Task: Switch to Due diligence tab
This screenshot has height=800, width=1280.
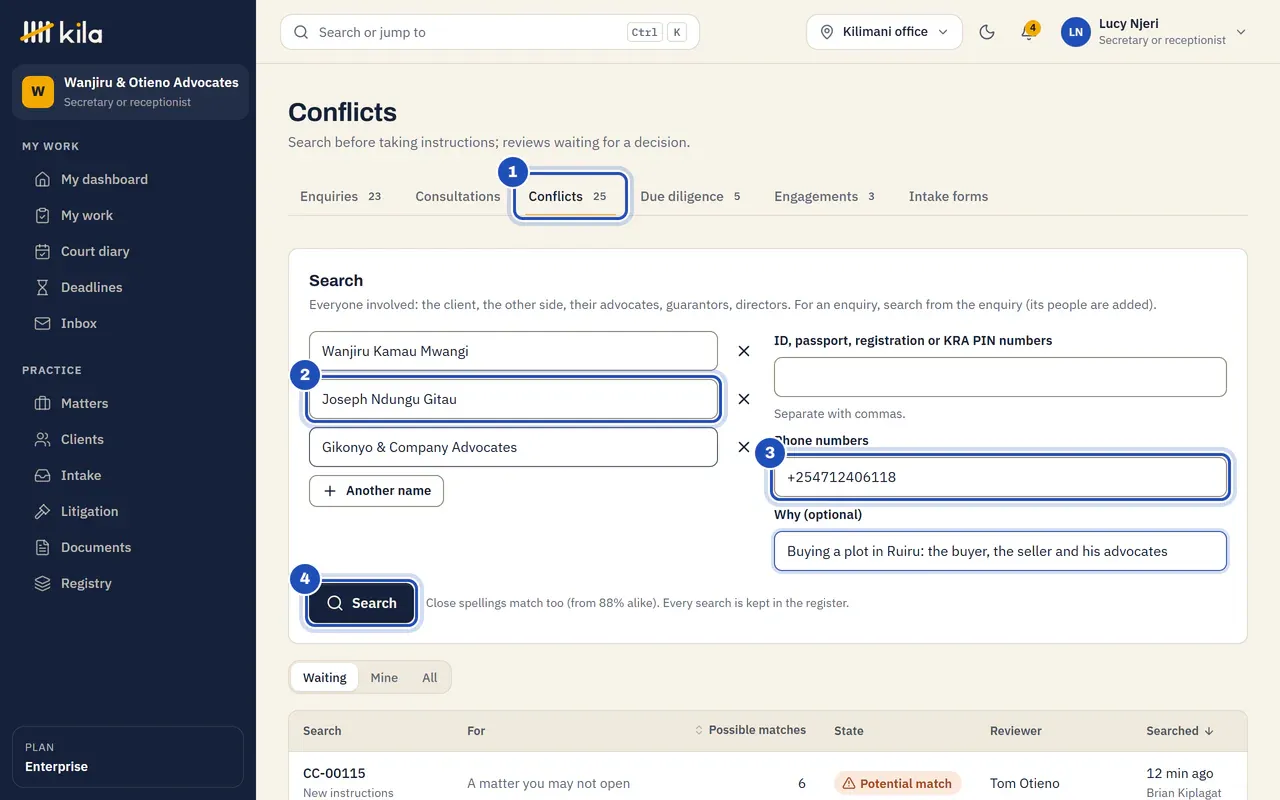Action: 691,197
